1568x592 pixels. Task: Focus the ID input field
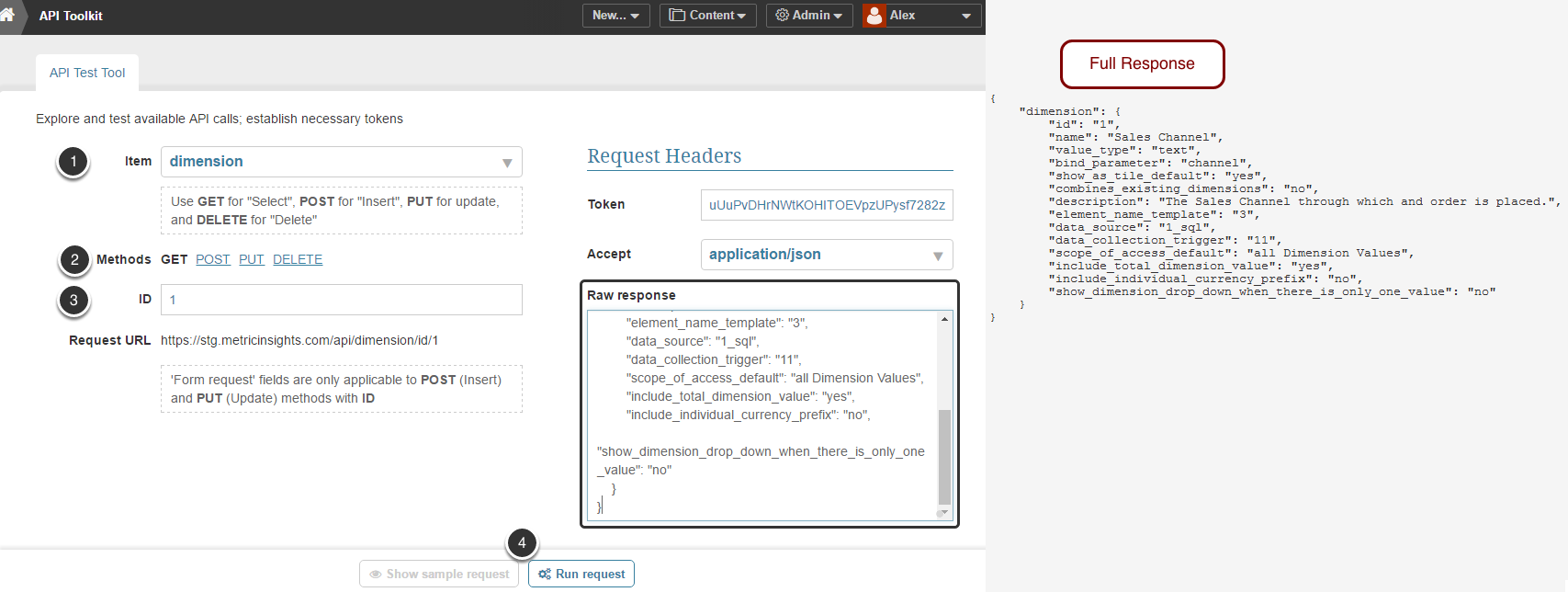(342, 300)
